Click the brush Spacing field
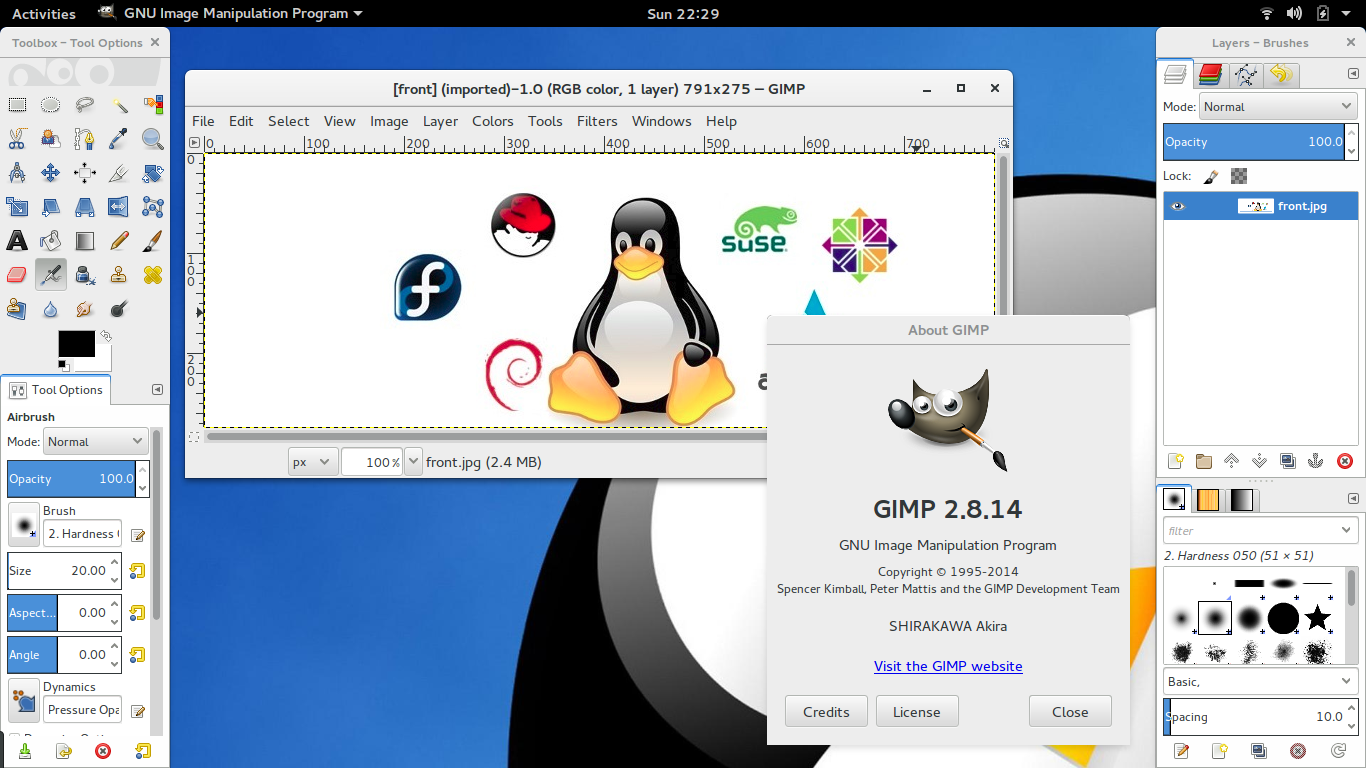Screen dimensions: 1366x768 (x=1253, y=717)
